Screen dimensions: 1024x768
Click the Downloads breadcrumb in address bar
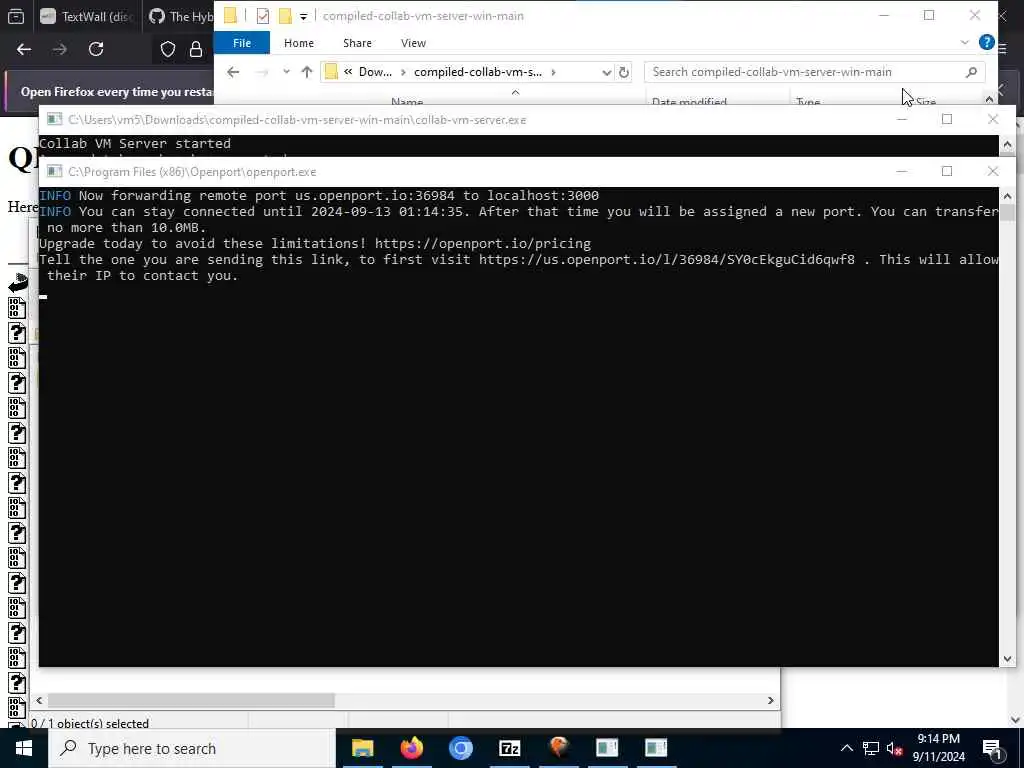click(x=376, y=72)
